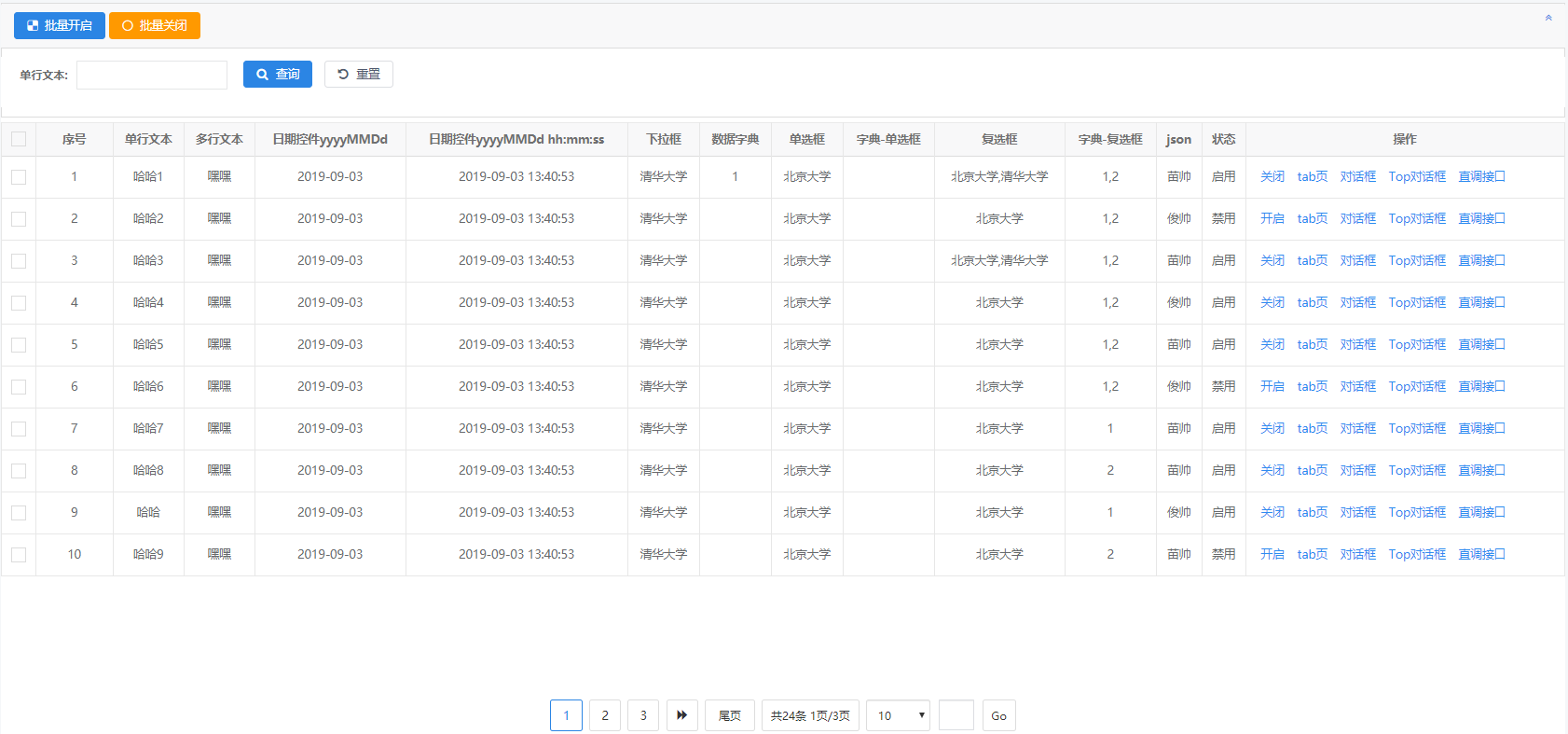This screenshot has height=734, width=1568.
Task: Click the 序号 column header
Action: tap(75, 139)
